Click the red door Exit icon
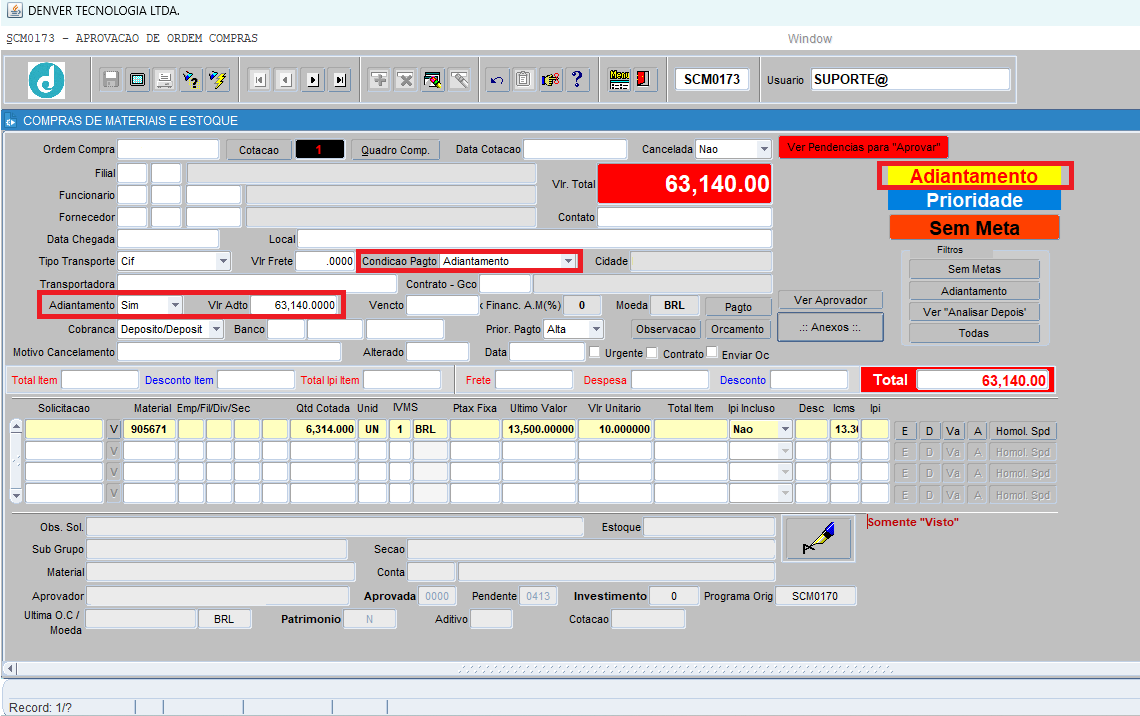1140x716 pixels. (644, 79)
